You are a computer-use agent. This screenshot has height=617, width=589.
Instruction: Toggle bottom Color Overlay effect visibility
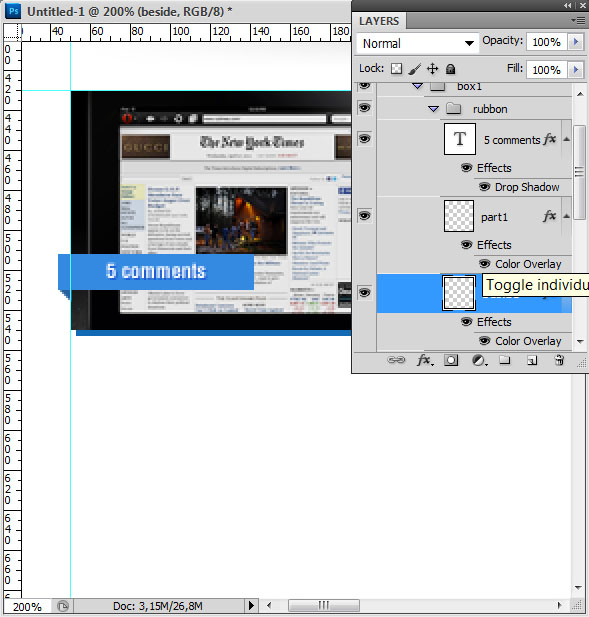point(484,341)
